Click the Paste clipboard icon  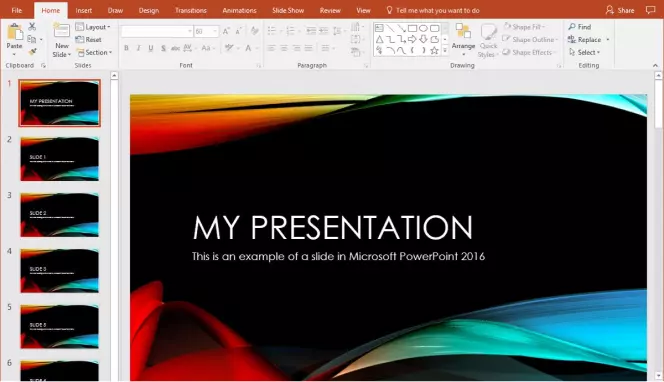(x=14, y=33)
